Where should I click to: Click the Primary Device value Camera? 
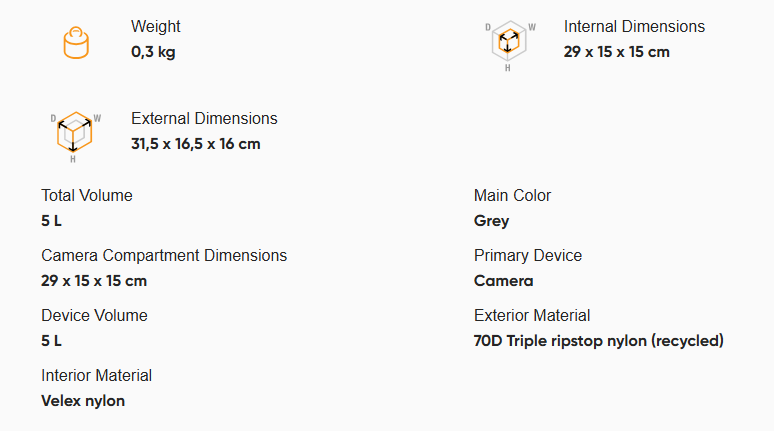(503, 281)
